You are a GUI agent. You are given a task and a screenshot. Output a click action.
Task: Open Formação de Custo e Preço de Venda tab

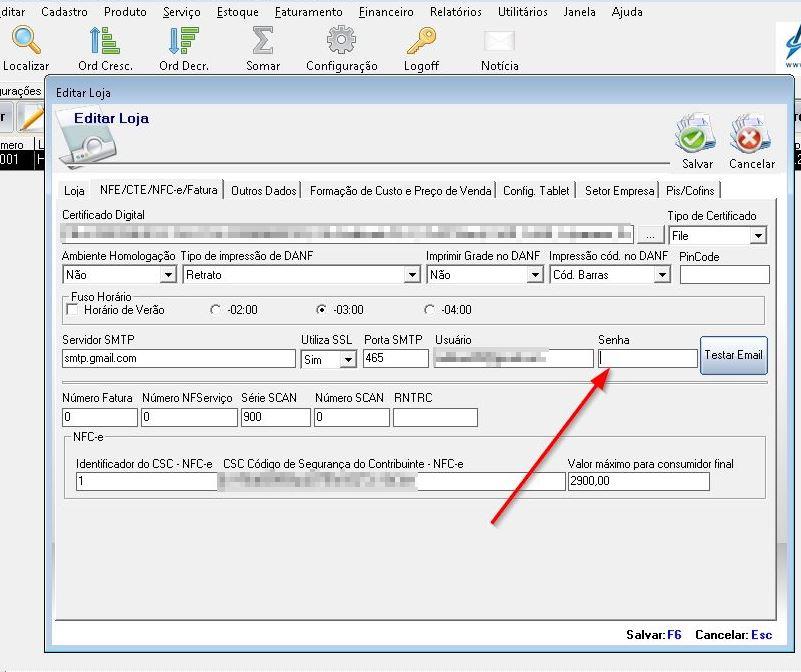point(400,191)
